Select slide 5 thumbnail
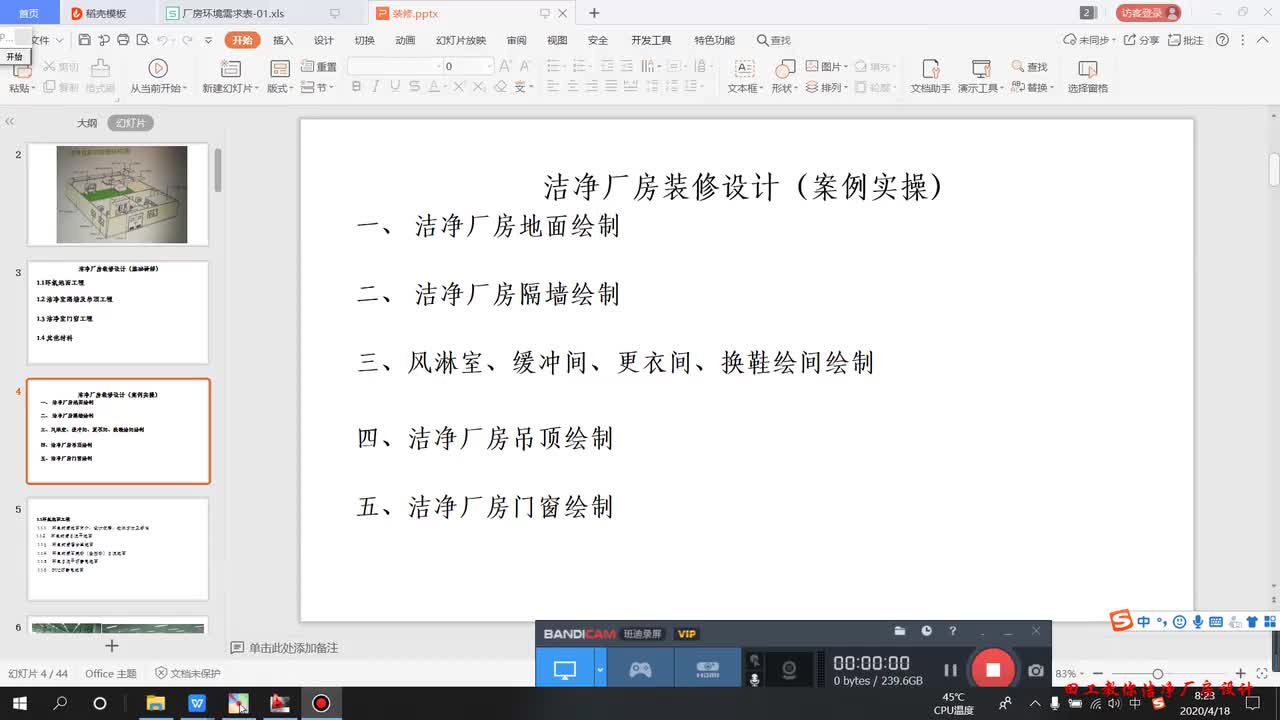1280x720 pixels. pyautogui.click(x=118, y=550)
